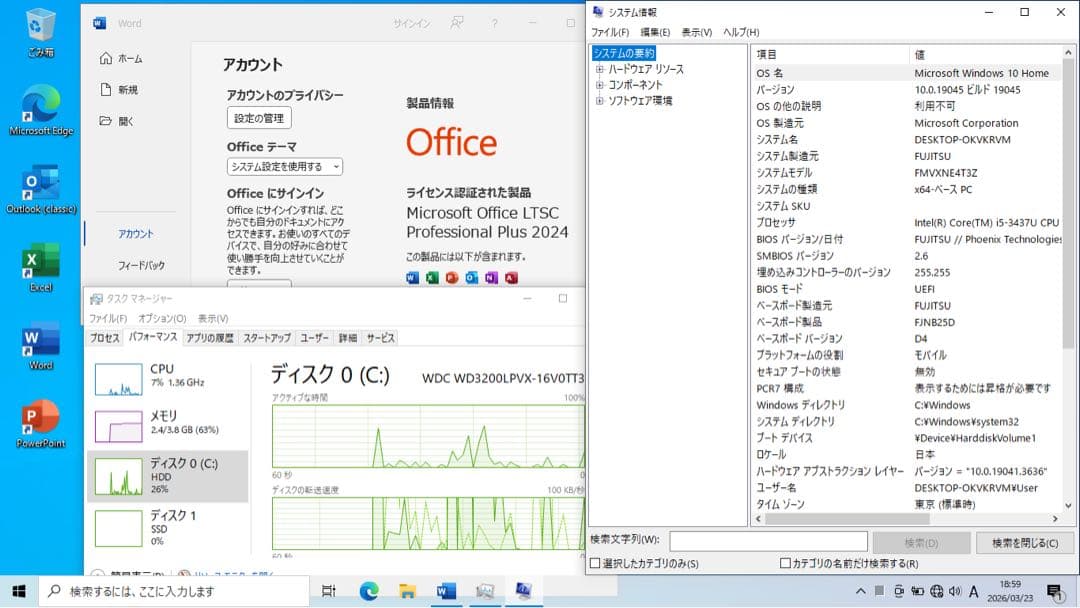Toggle 選択したカテゴリのみ checkbox
Screen dimensions: 1080x608
pyautogui.click(x=595, y=563)
